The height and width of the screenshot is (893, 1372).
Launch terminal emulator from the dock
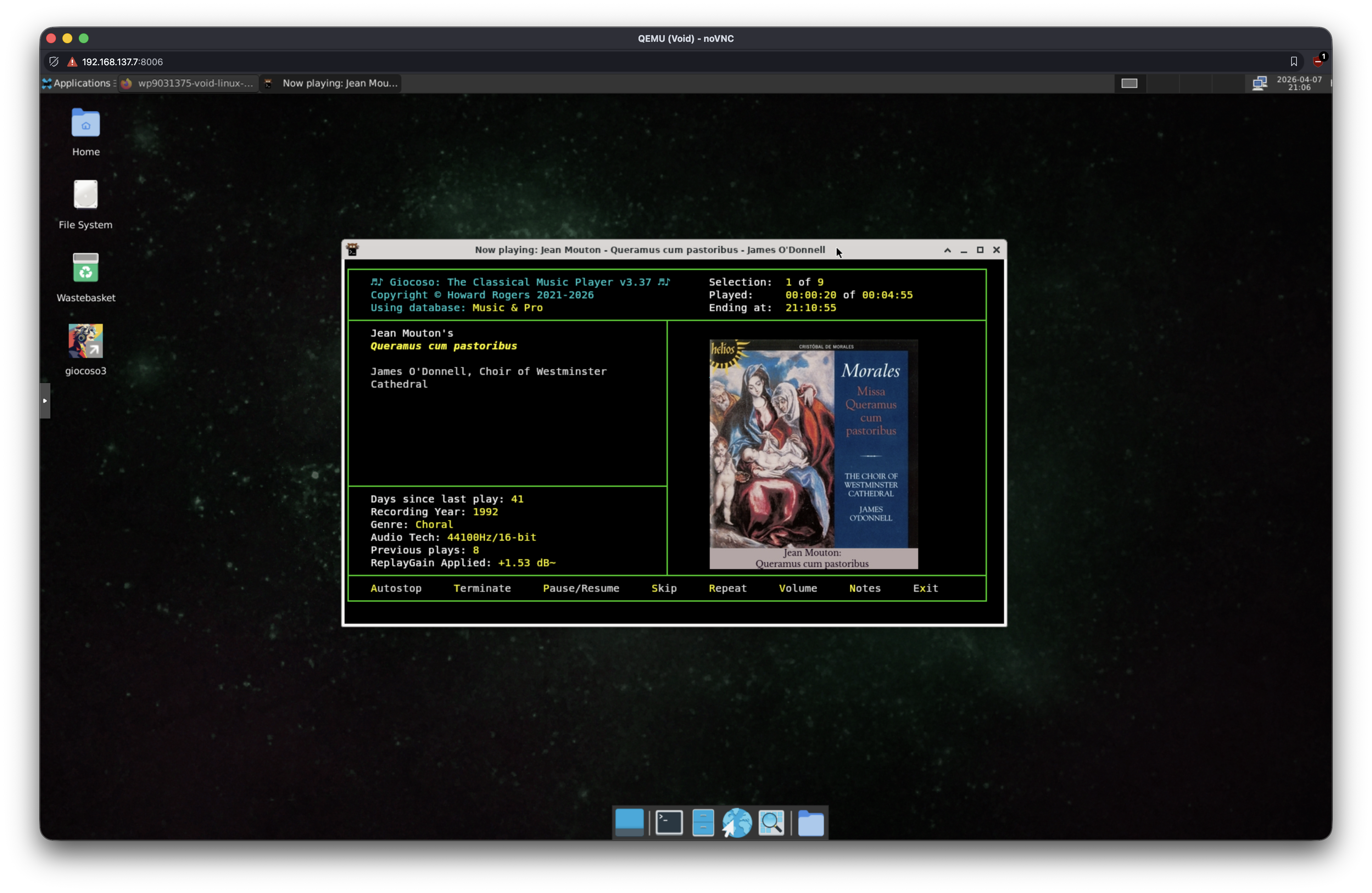click(x=669, y=822)
